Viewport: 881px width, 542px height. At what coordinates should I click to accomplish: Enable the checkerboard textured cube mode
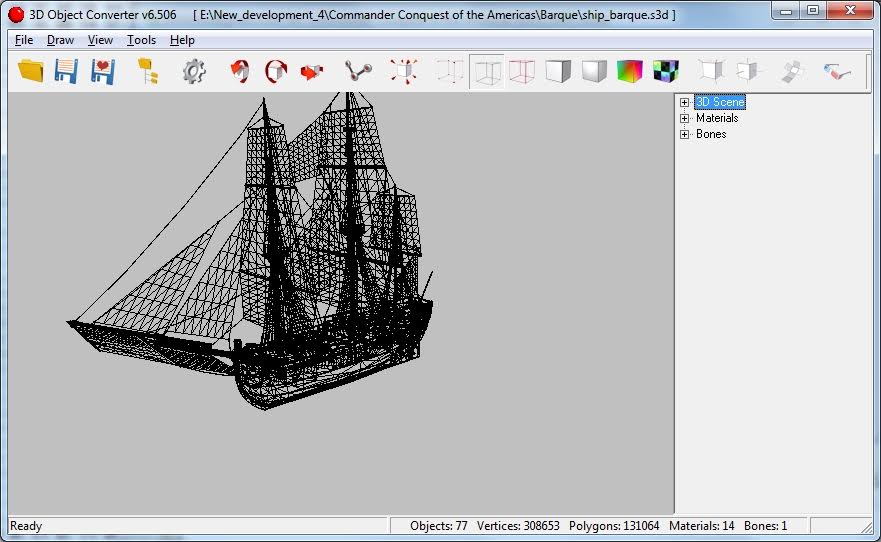[x=665, y=71]
